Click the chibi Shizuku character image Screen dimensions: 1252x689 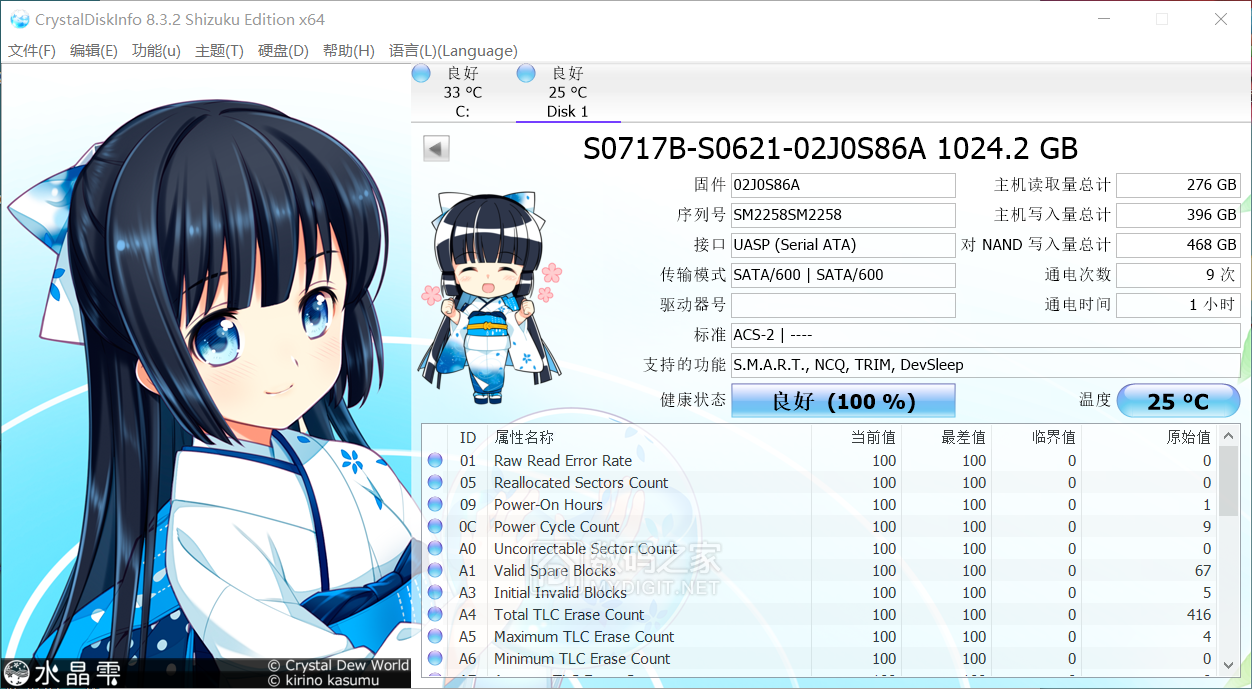click(x=490, y=297)
